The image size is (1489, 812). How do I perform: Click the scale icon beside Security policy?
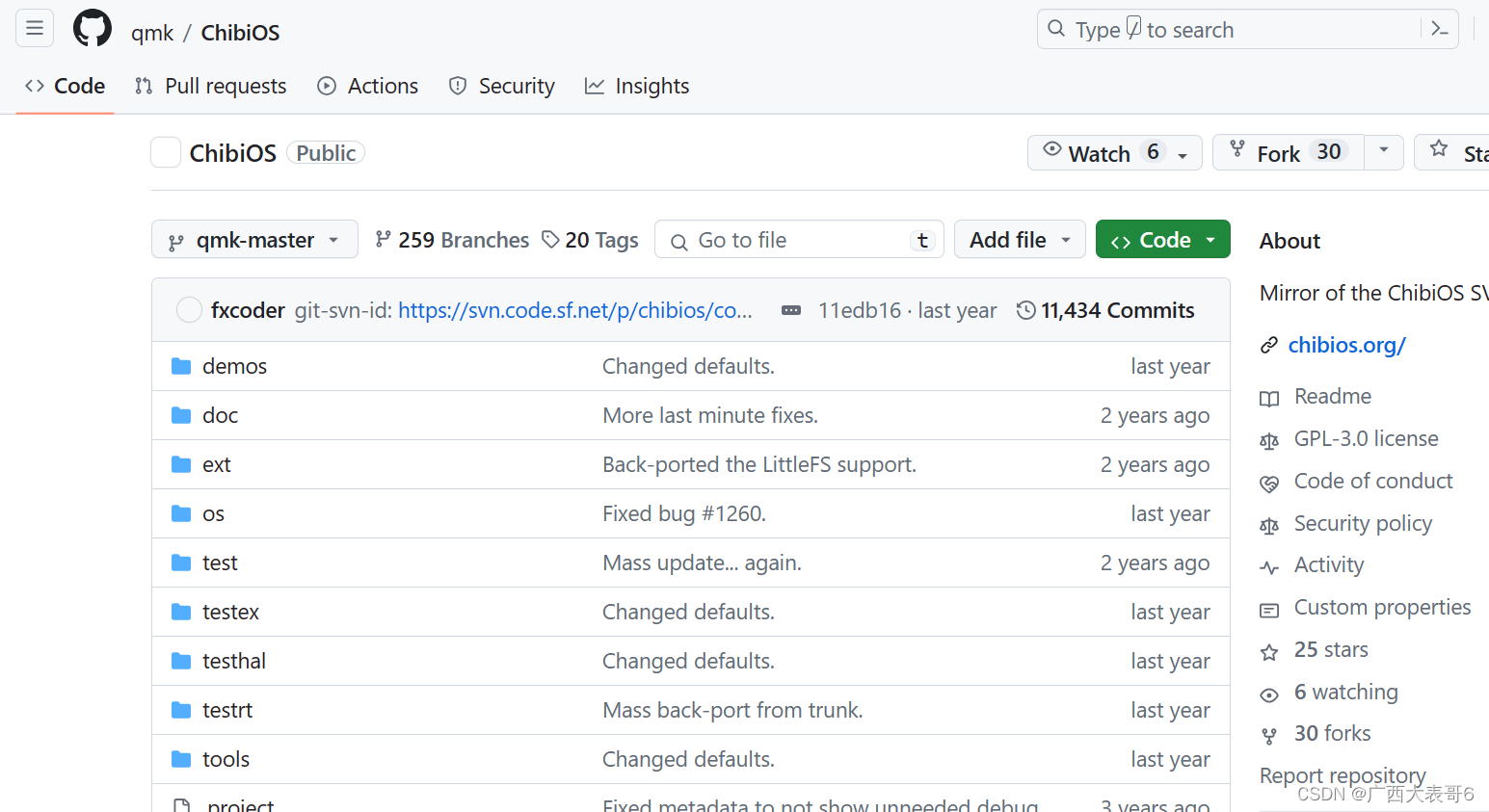(x=1269, y=526)
